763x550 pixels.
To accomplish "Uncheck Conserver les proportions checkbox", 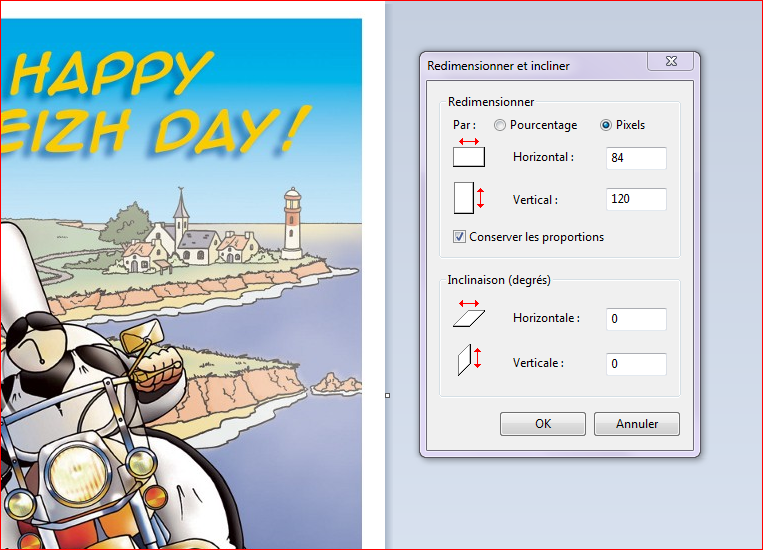I will 459,237.
